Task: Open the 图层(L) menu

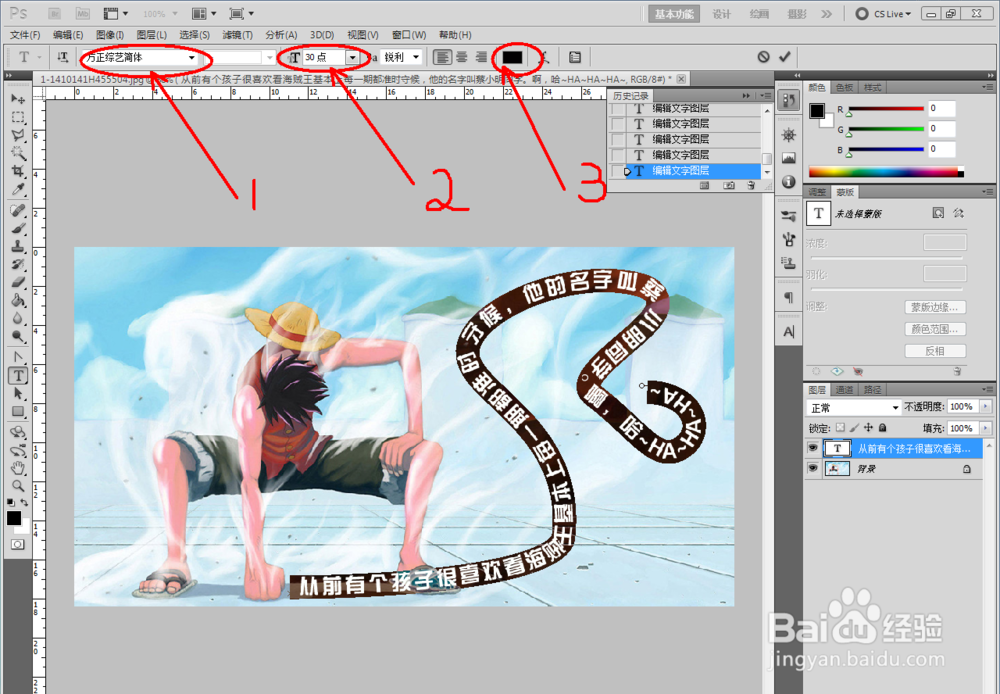Action: pos(151,35)
